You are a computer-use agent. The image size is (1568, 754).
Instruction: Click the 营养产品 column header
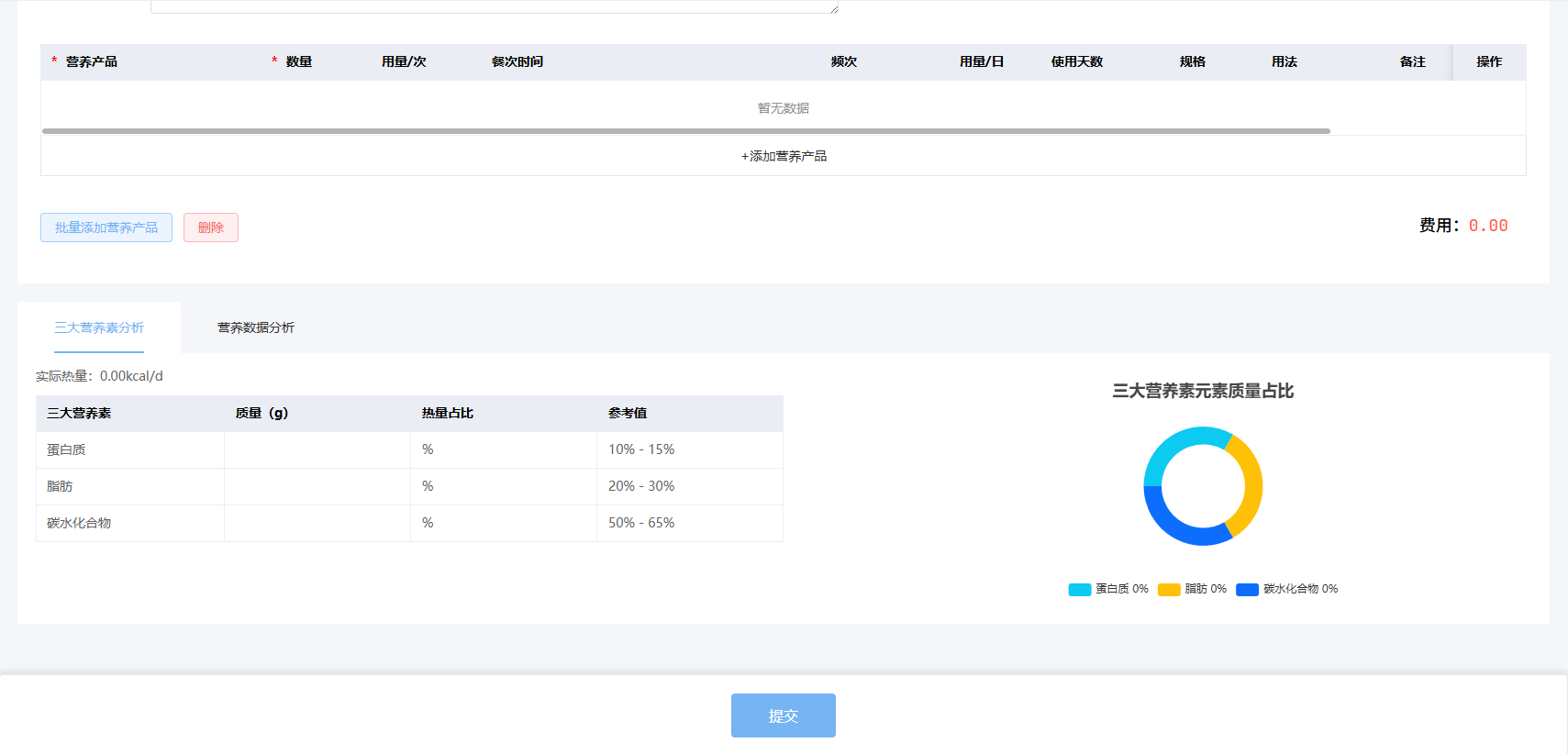tap(91, 61)
